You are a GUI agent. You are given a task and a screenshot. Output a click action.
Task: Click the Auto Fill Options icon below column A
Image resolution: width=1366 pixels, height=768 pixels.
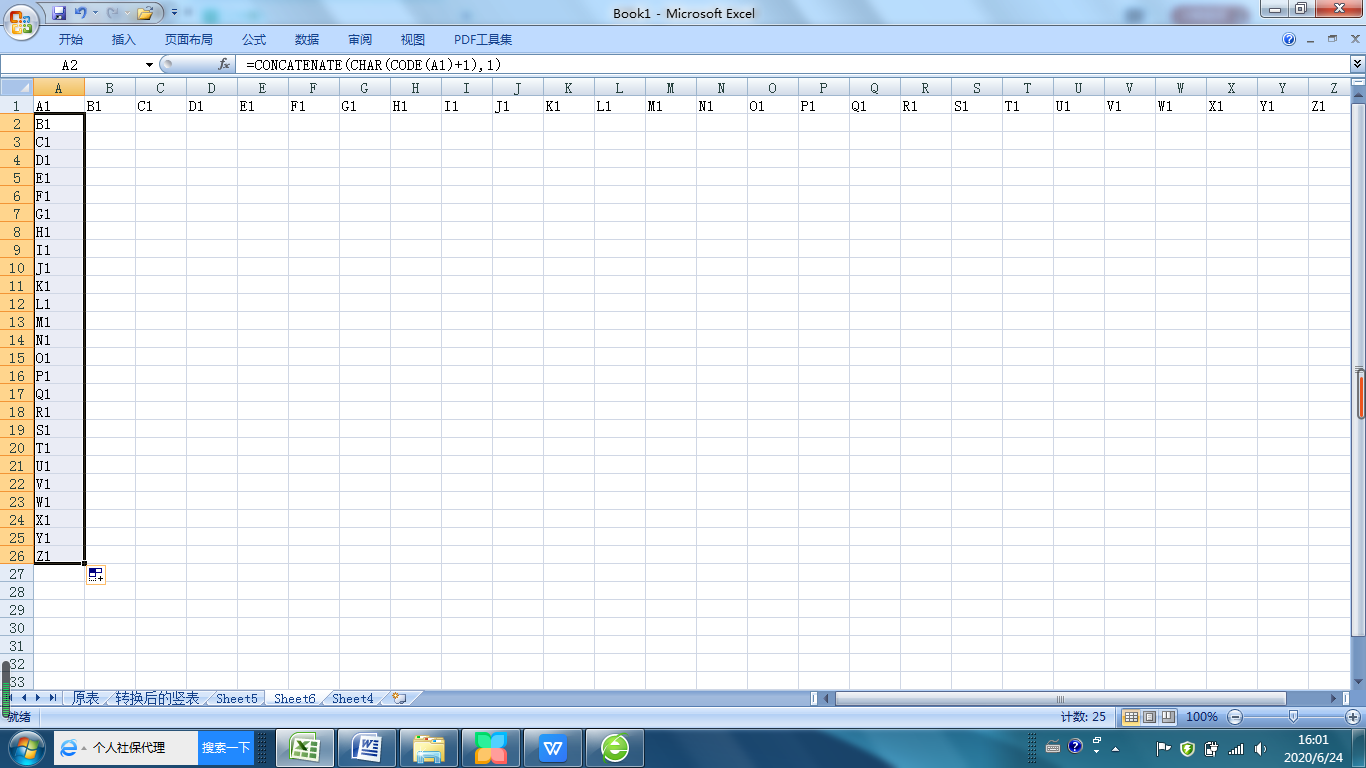point(96,574)
